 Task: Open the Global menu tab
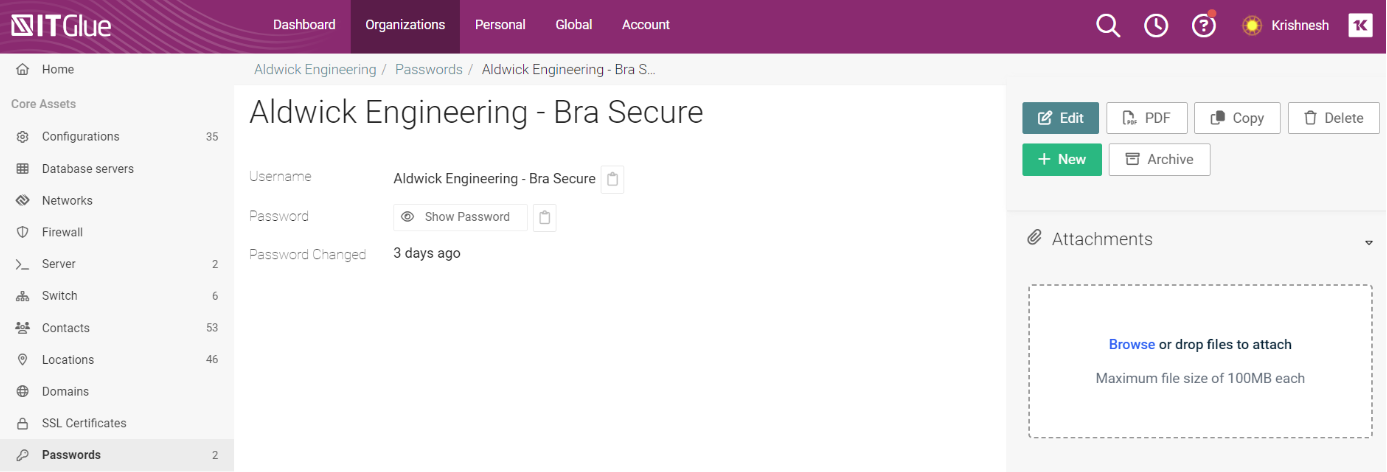point(574,25)
